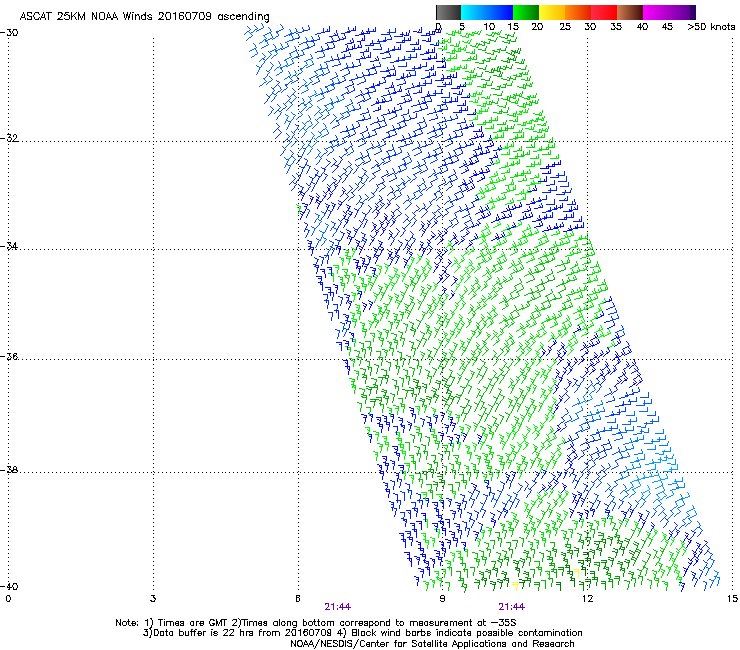The height and width of the screenshot is (650, 740).
Task: Click the orange 25-30 knots color bar segment
Action: (x=578, y=12)
